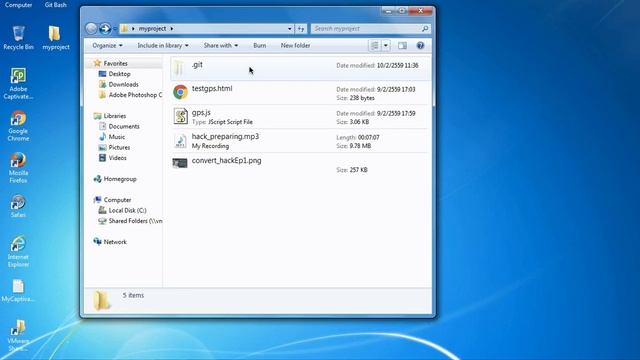Open the Adobe Photoshop favorite link

(x=135, y=95)
